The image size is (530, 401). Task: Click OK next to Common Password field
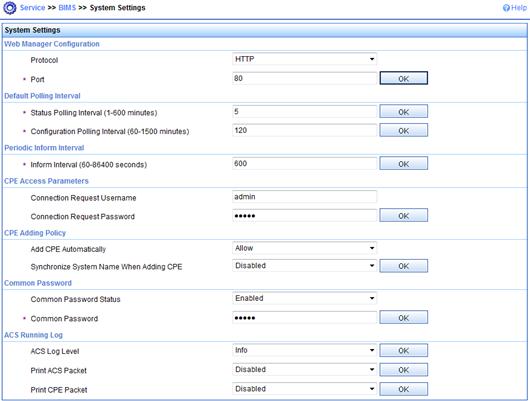[x=404, y=317]
